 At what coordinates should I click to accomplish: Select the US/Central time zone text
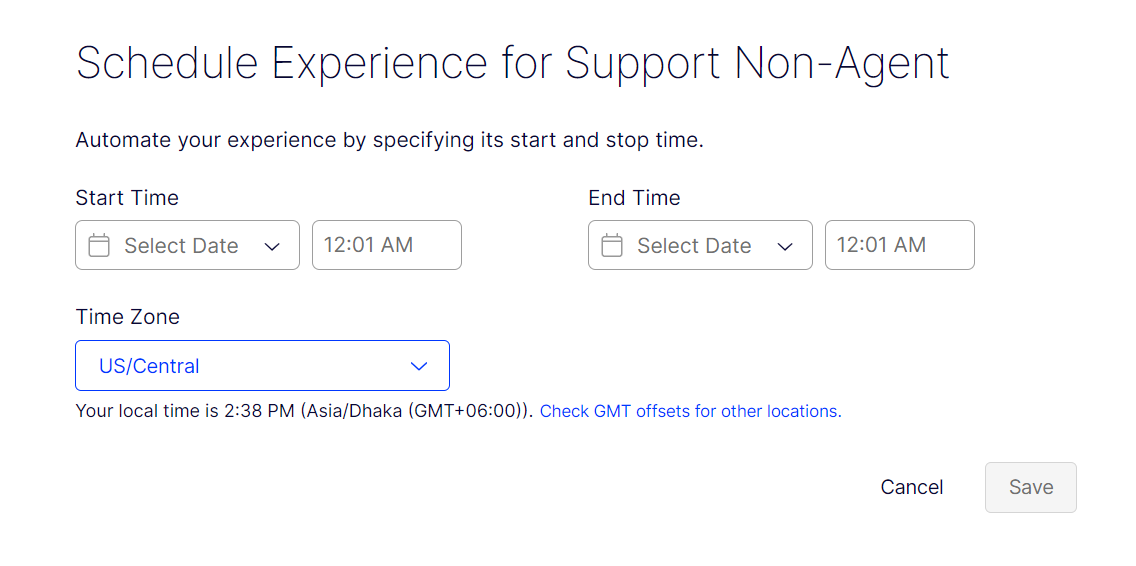(149, 366)
